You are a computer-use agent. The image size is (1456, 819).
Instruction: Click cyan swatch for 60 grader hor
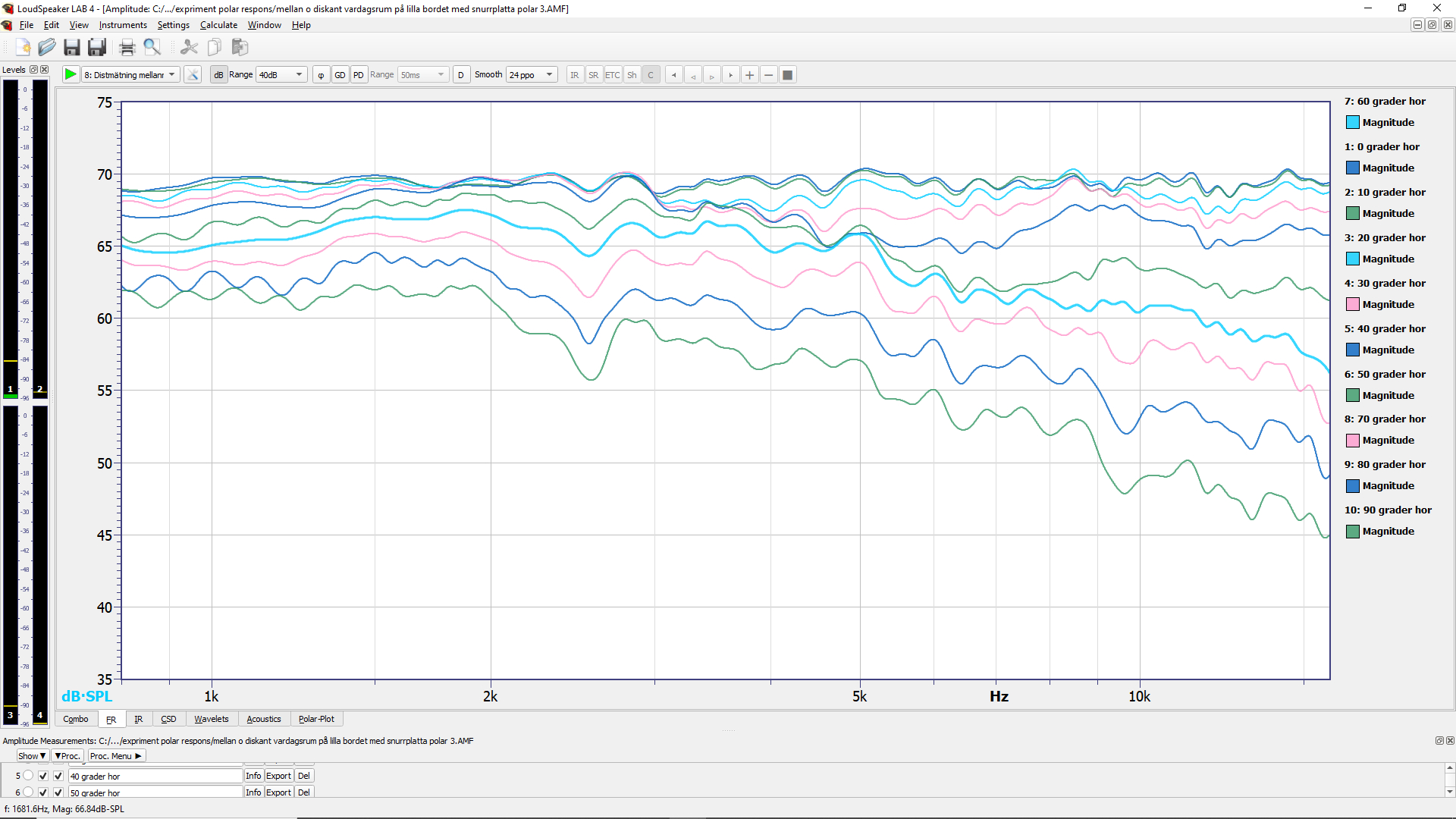tap(1352, 122)
